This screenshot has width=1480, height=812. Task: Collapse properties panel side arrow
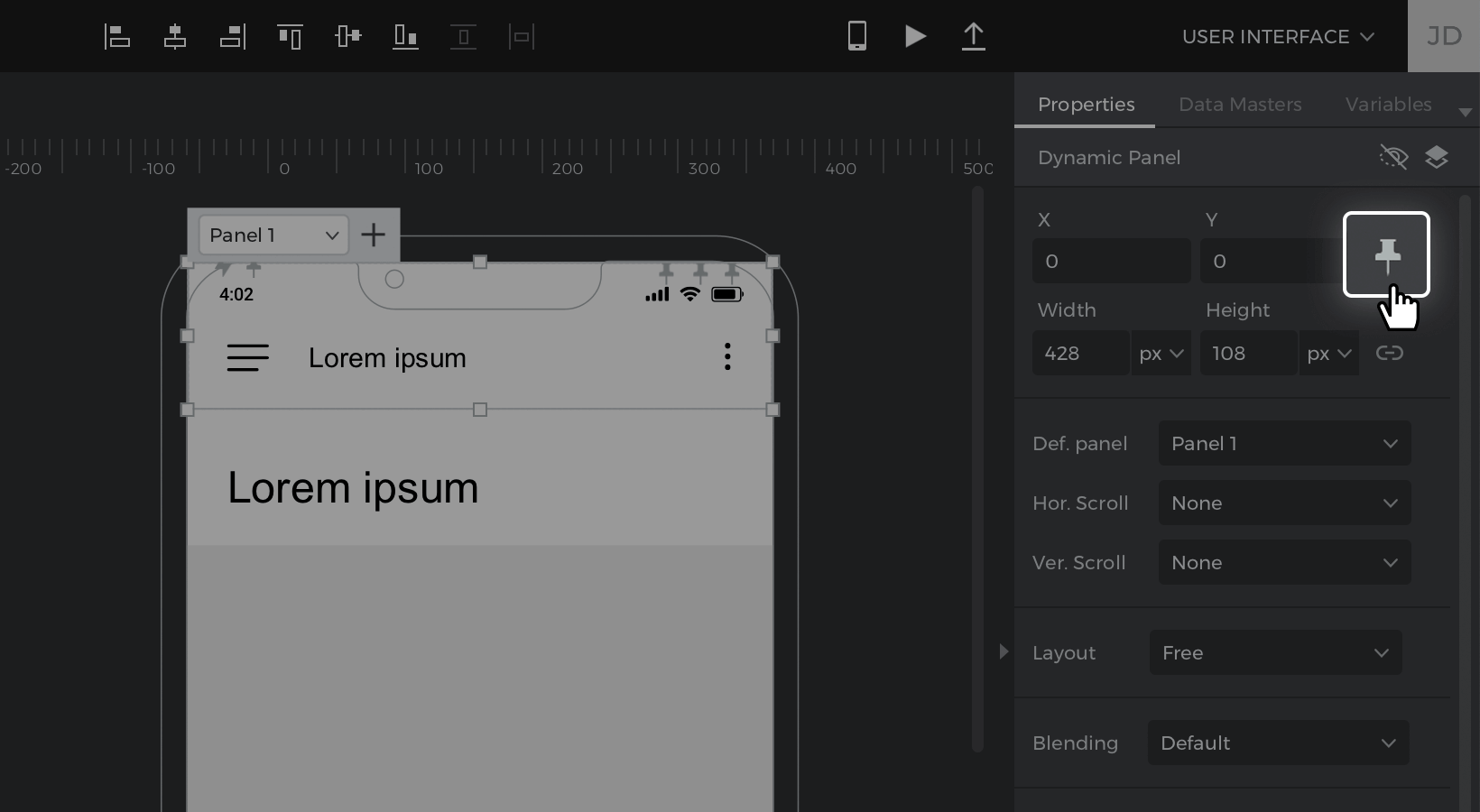pos(1004,651)
